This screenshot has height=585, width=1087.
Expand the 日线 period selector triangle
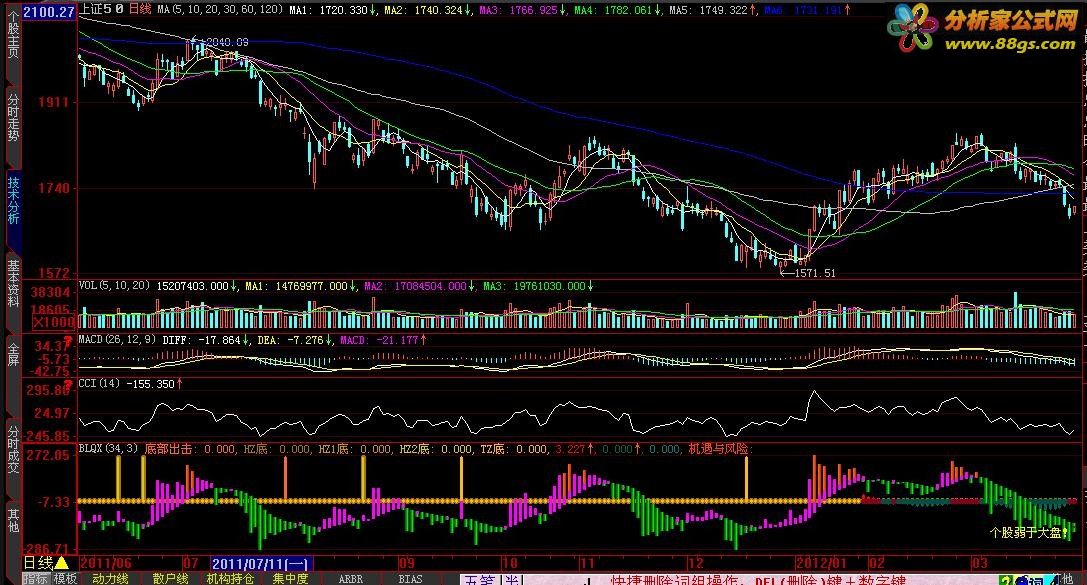pos(61,563)
